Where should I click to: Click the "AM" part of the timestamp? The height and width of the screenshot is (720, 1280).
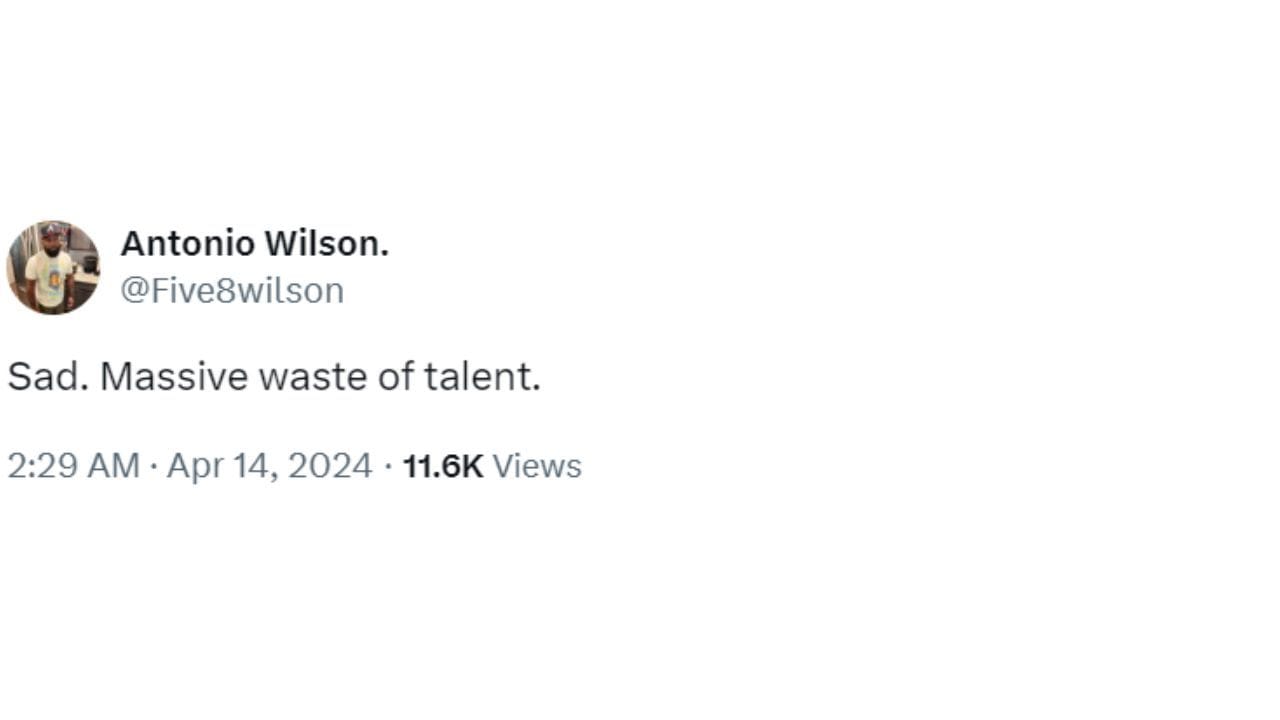(113, 466)
